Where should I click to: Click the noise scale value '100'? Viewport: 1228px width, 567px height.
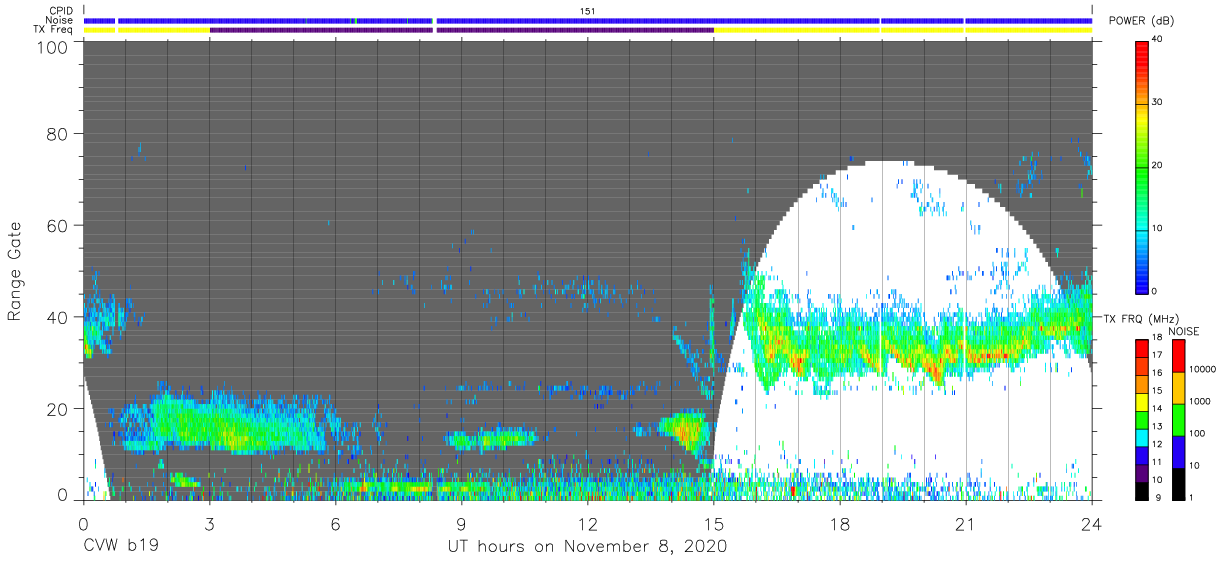pos(1197,433)
